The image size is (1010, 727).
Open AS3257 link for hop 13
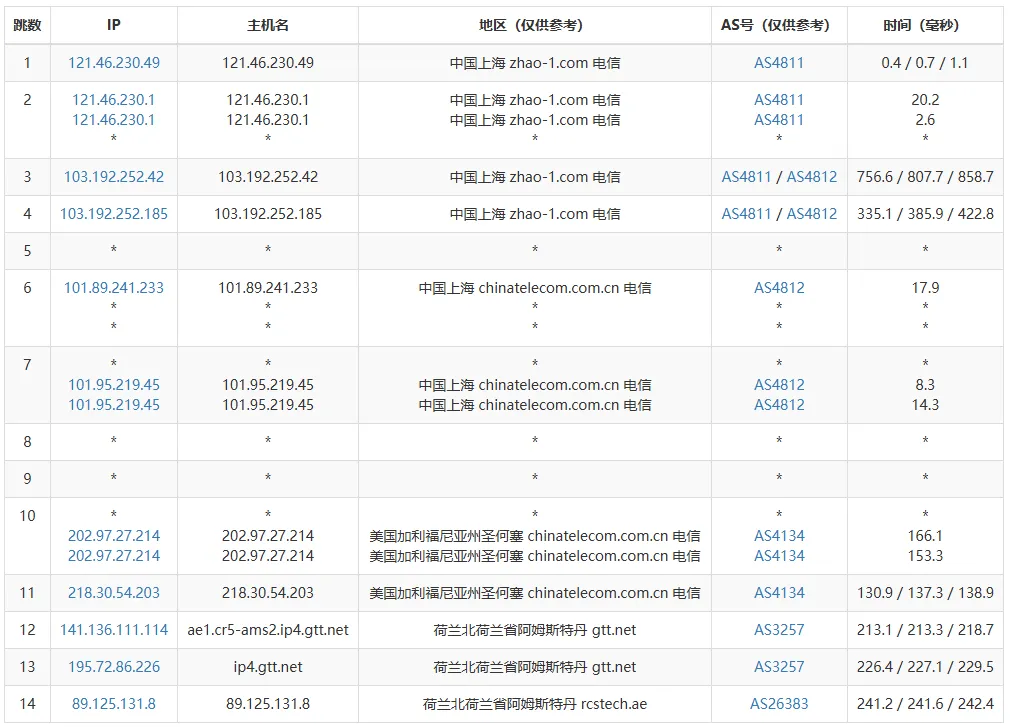click(778, 667)
